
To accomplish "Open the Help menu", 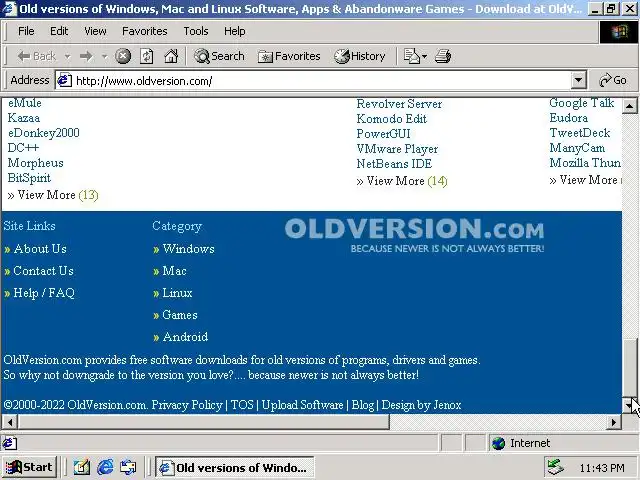I will tap(235, 31).
